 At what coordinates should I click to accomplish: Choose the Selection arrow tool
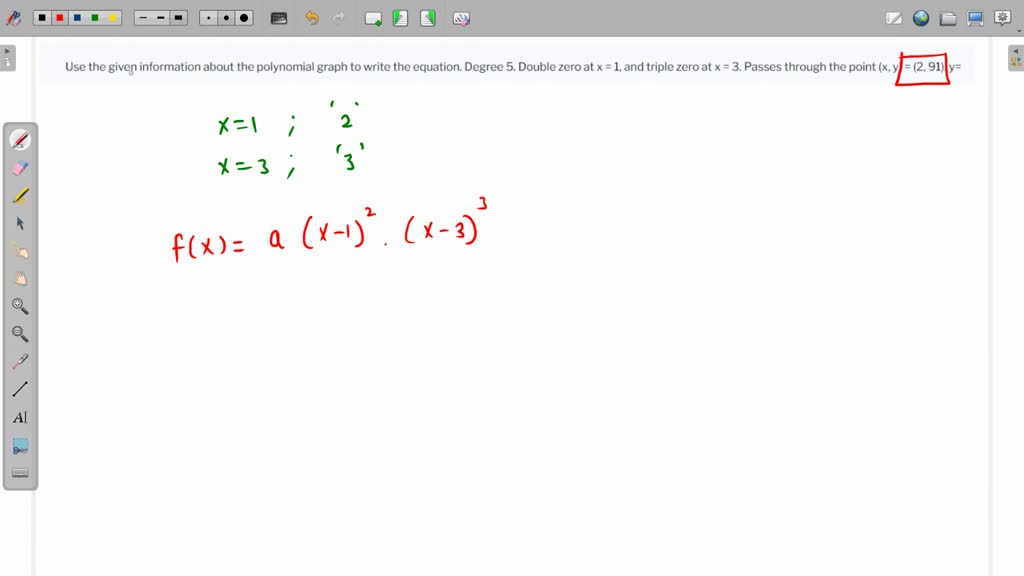[20, 223]
